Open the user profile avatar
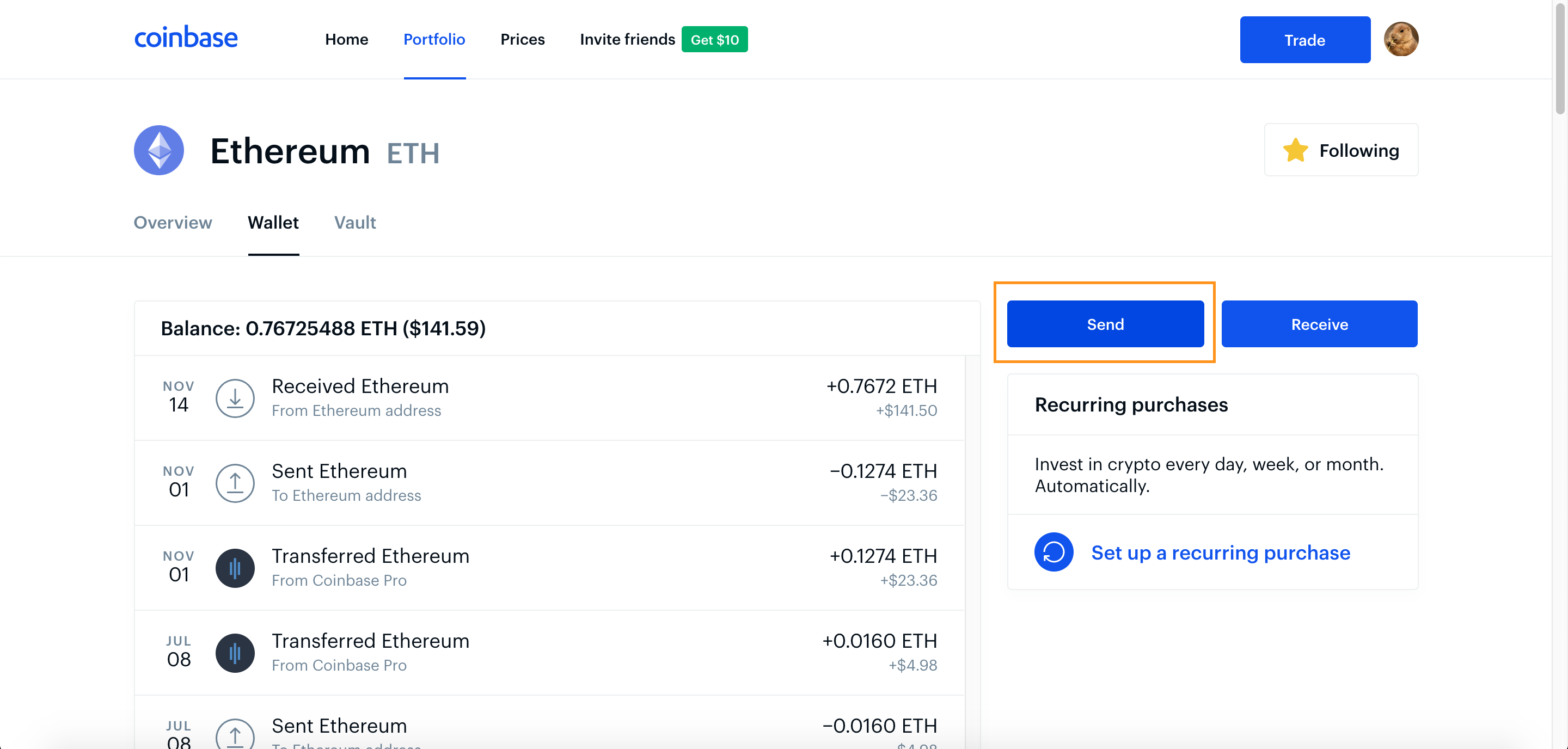The width and height of the screenshot is (1568, 749). tap(1401, 39)
